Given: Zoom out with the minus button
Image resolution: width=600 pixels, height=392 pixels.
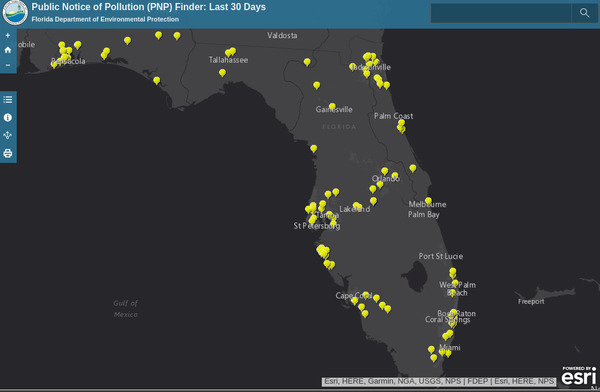Looking at the screenshot, I should click(x=8, y=65).
